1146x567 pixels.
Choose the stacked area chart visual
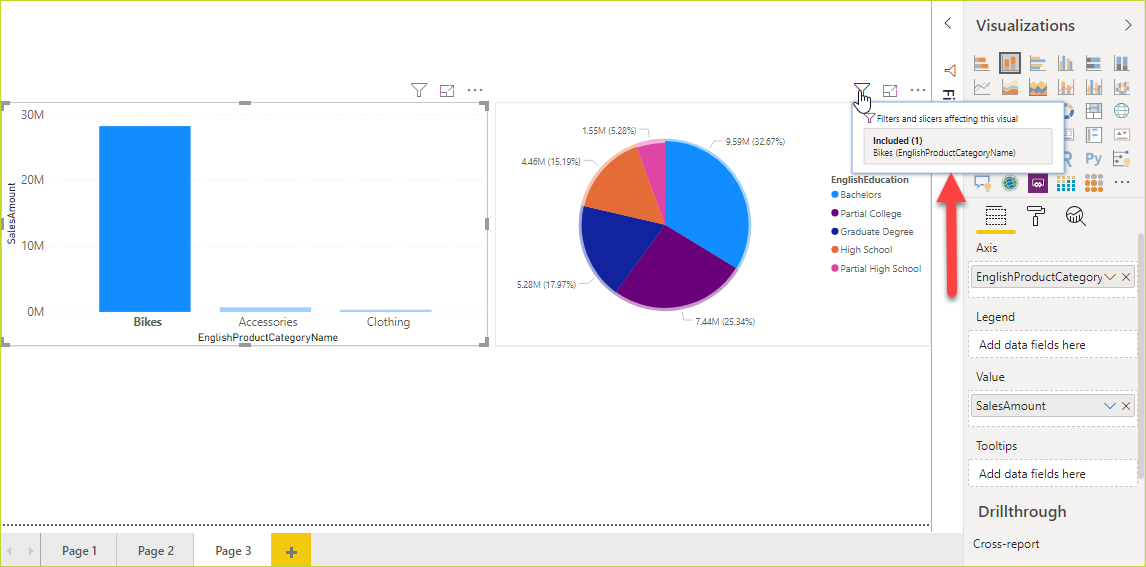coord(1038,87)
